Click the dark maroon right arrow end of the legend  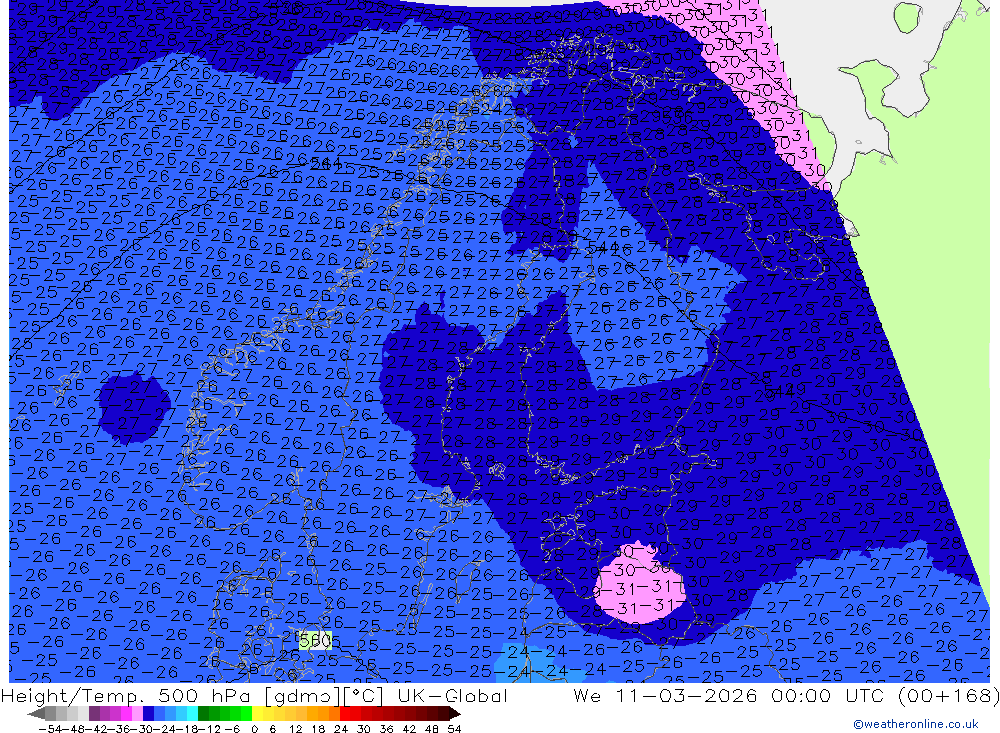coord(455,714)
